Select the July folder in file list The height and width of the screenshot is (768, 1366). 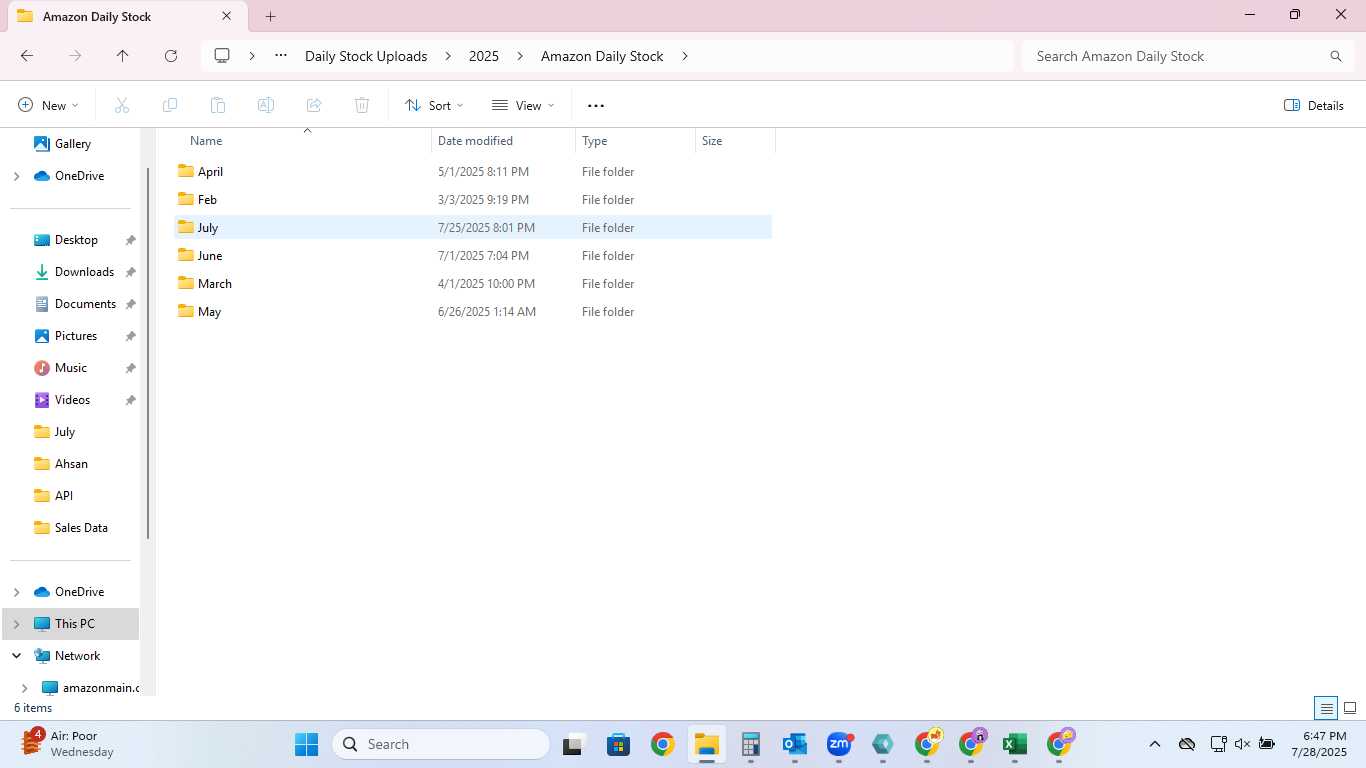(x=473, y=228)
